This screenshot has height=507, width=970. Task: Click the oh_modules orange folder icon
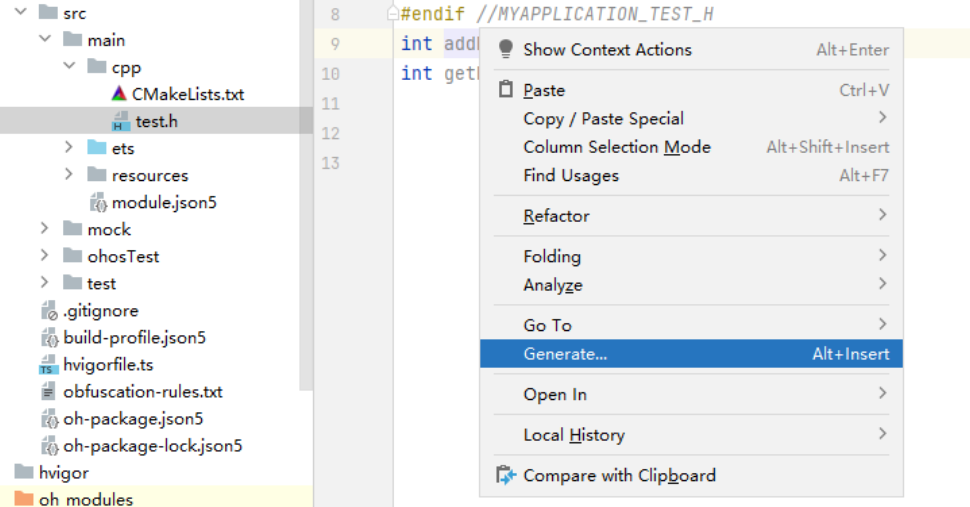click(24, 498)
